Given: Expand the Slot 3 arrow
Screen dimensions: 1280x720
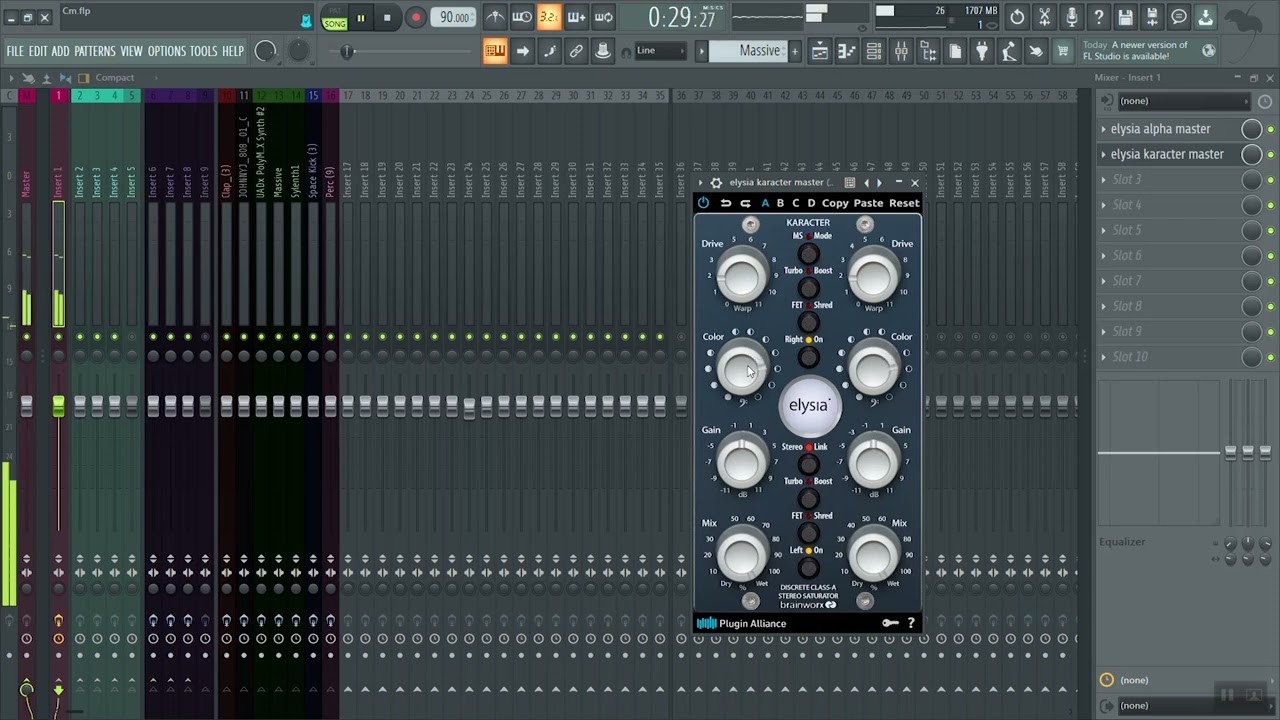Looking at the screenshot, I should pos(1104,180).
